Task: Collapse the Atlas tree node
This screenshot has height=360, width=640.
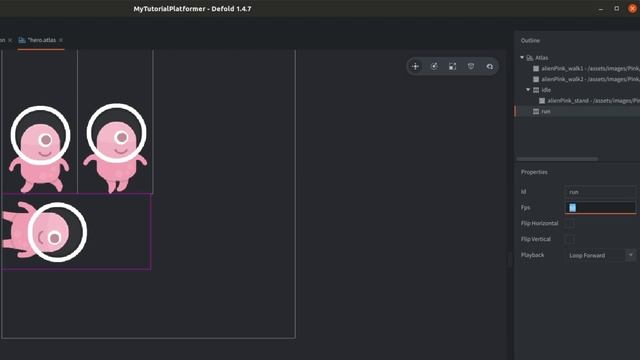Action: [522, 58]
